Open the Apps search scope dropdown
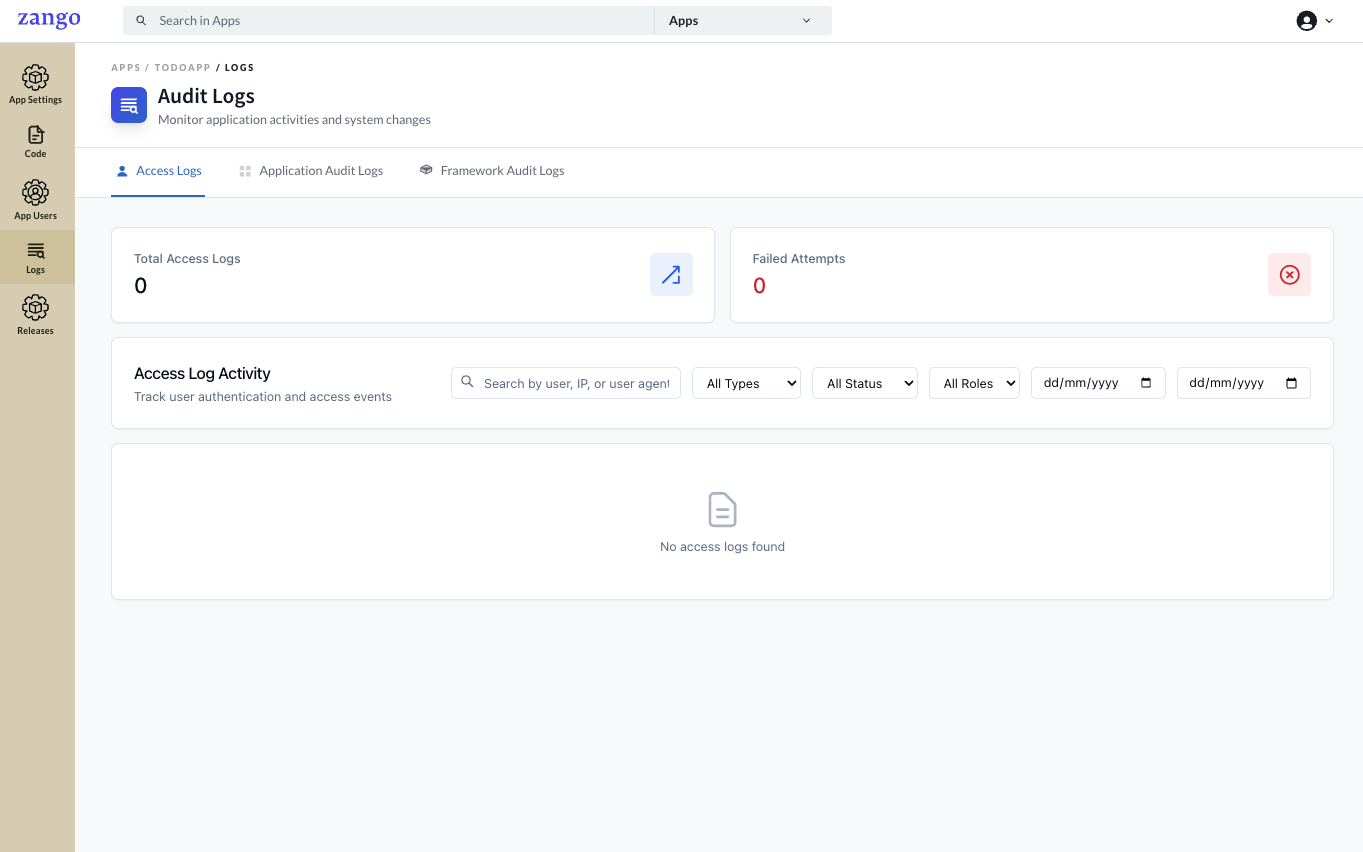The height and width of the screenshot is (852, 1363). click(x=743, y=20)
